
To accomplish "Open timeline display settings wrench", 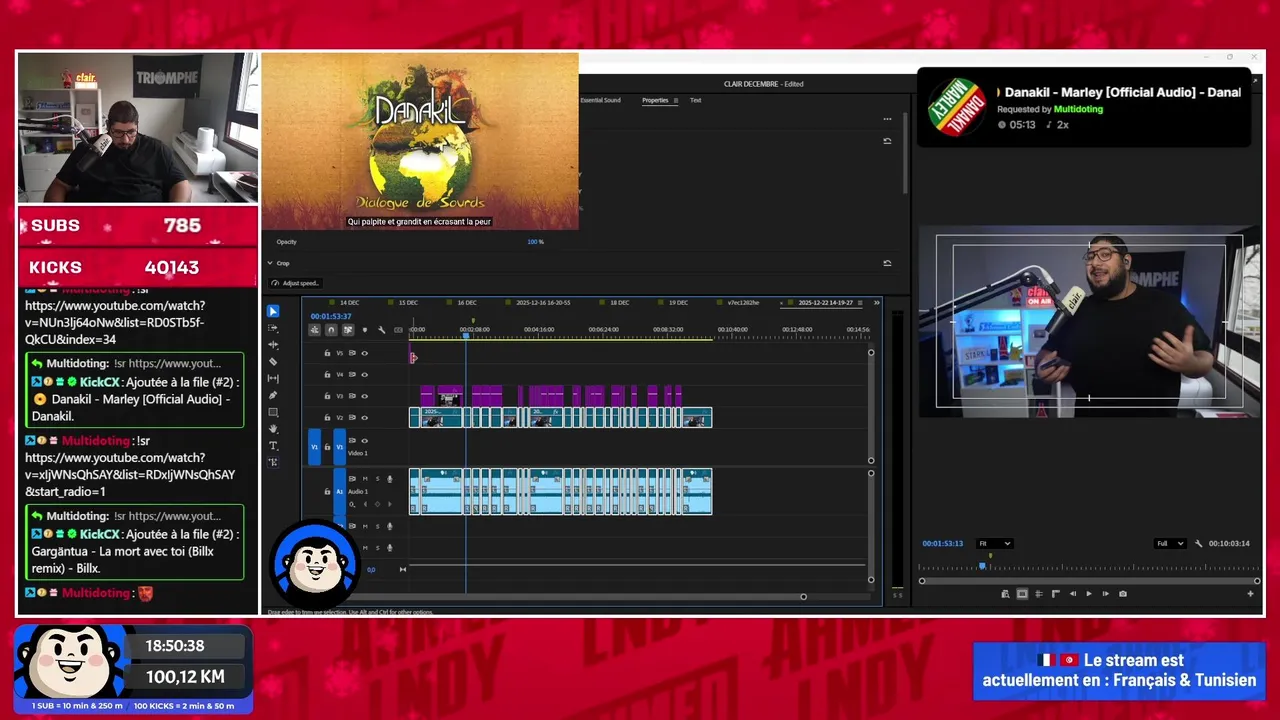I will coord(381,330).
